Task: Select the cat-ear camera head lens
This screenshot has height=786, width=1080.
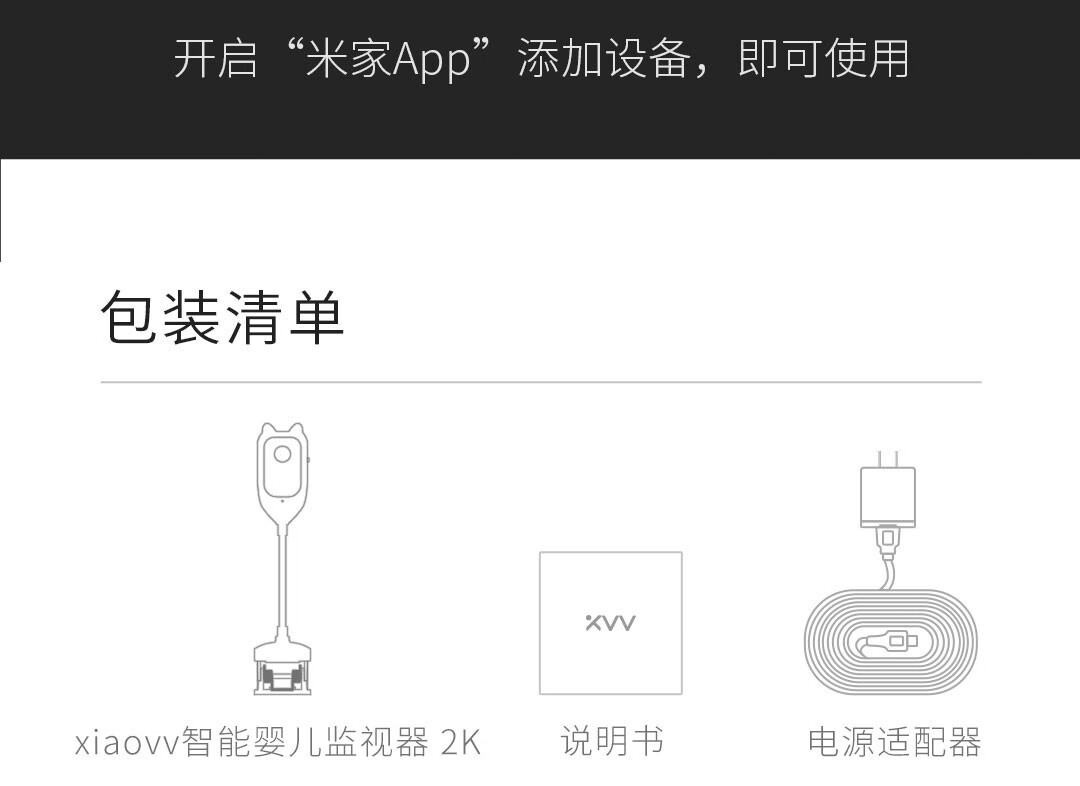Action: [x=282, y=454]
